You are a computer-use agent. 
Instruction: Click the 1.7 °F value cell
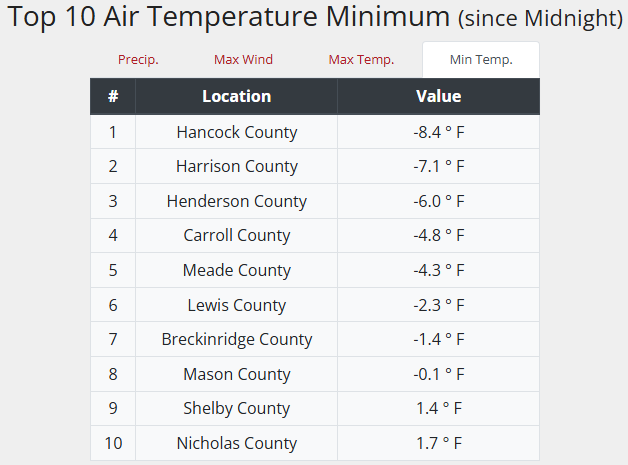438,443
